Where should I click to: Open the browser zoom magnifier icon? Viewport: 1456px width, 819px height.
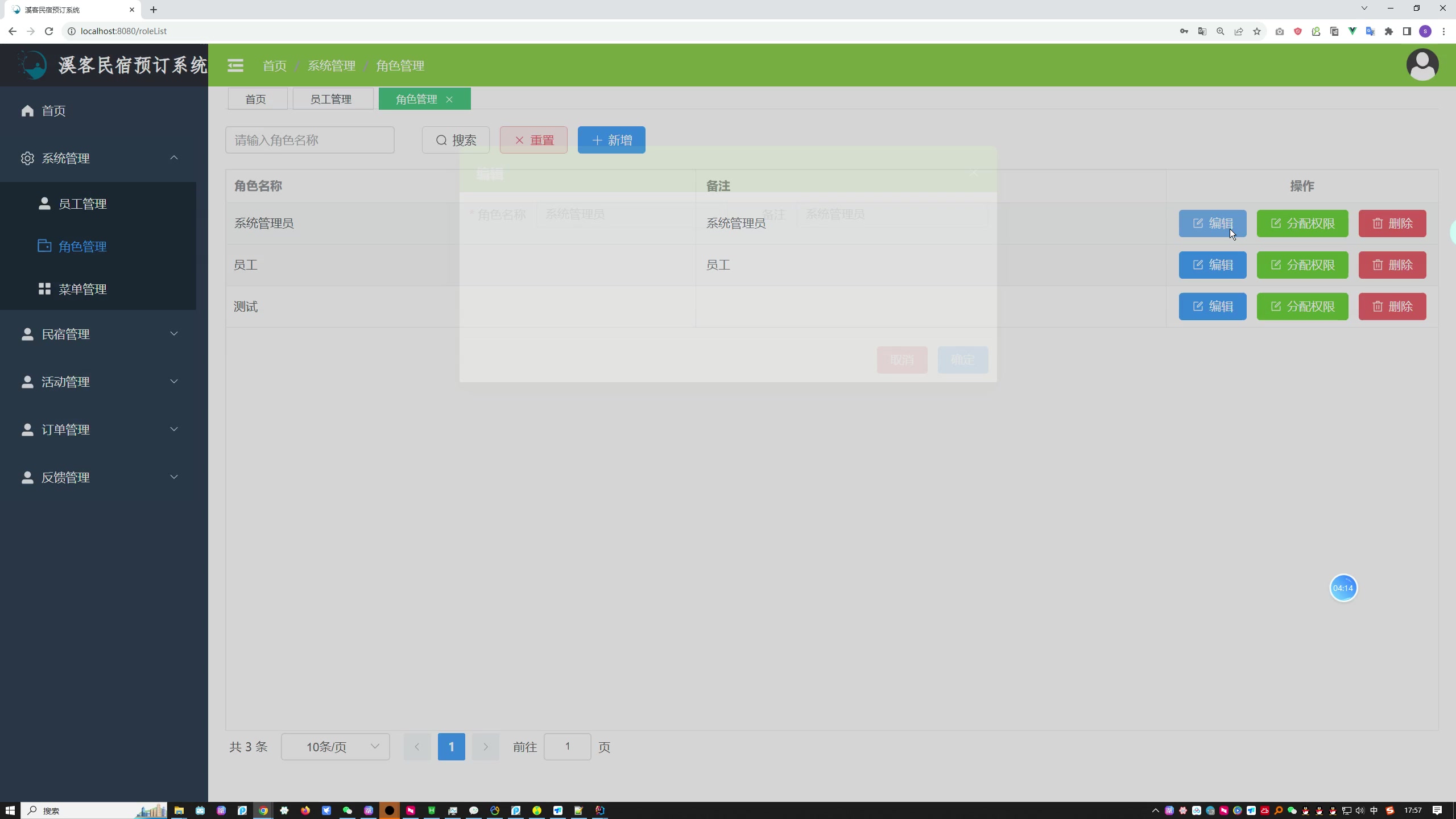[1221, 31]
